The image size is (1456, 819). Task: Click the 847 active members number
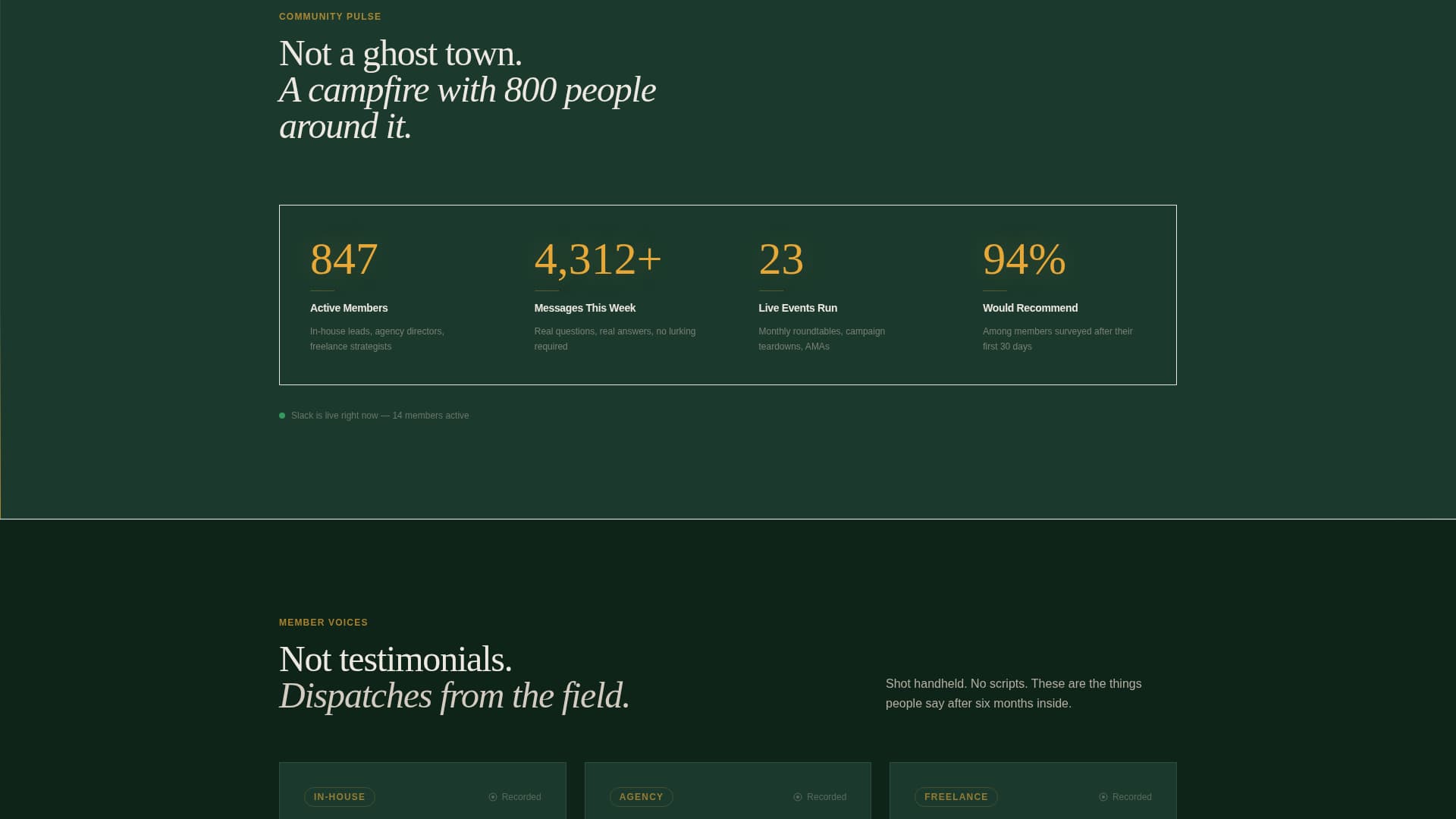coord(344,259)
